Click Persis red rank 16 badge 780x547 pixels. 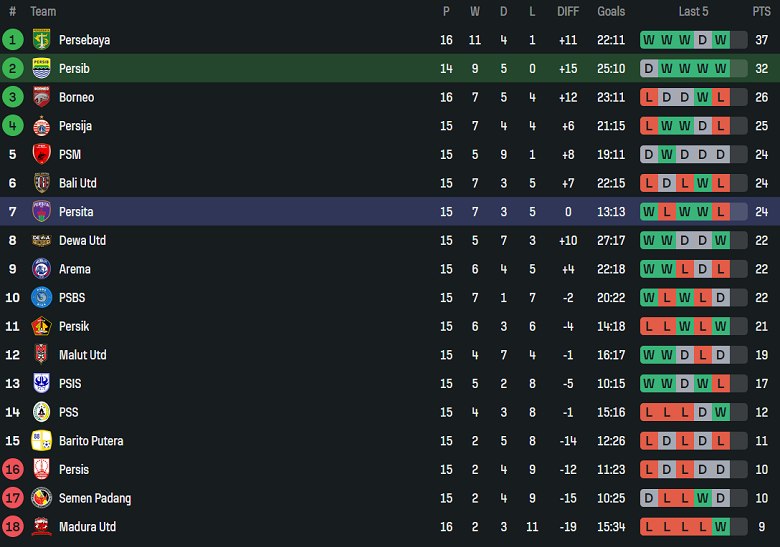pyautogui.click(x=12, y=470)
